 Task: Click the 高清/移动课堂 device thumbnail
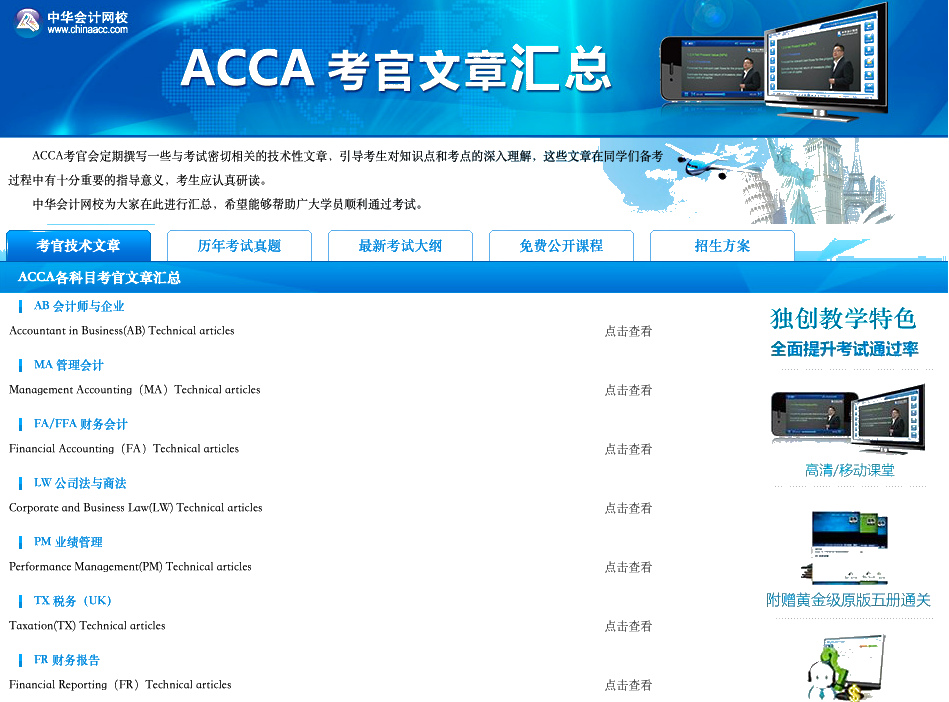(849, 419)
